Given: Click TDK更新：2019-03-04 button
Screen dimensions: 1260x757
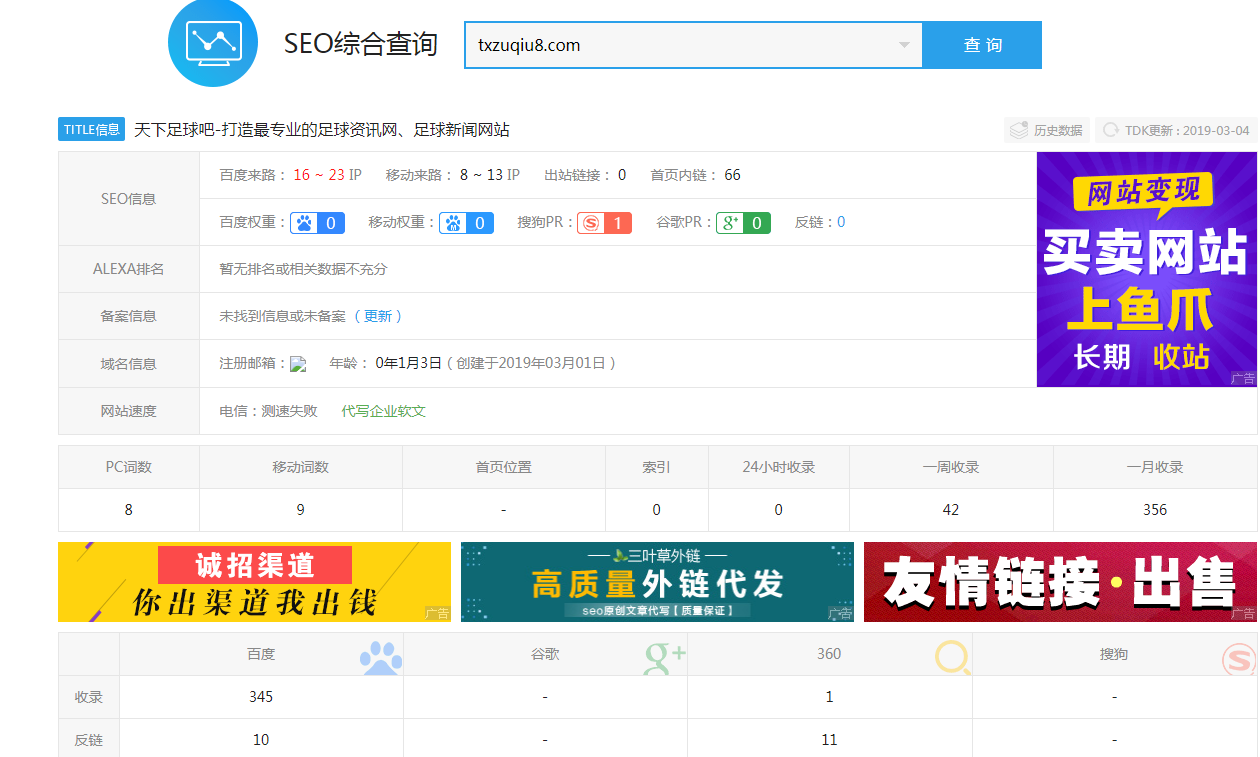Looking at the screenshot, I should coord(1176,130).
